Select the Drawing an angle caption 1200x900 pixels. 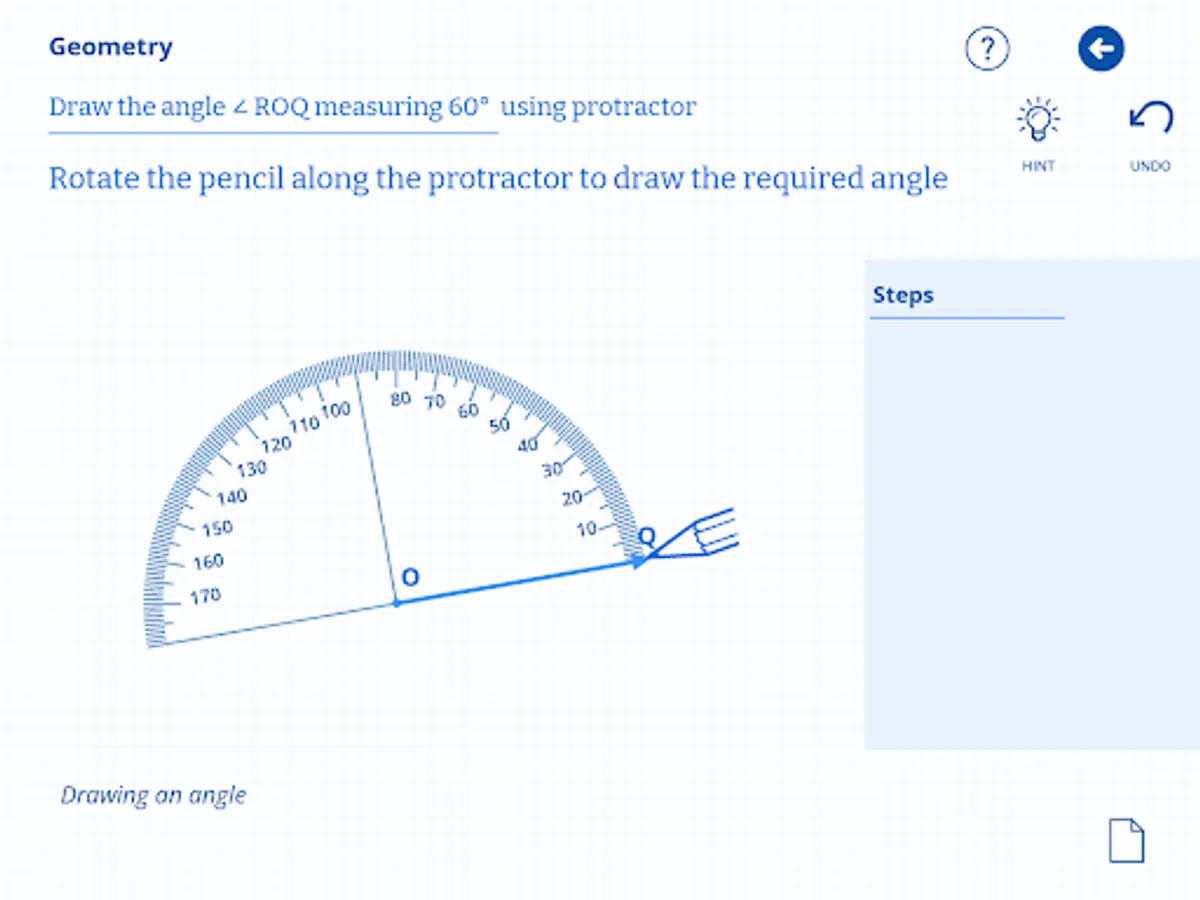pos(153,795)
